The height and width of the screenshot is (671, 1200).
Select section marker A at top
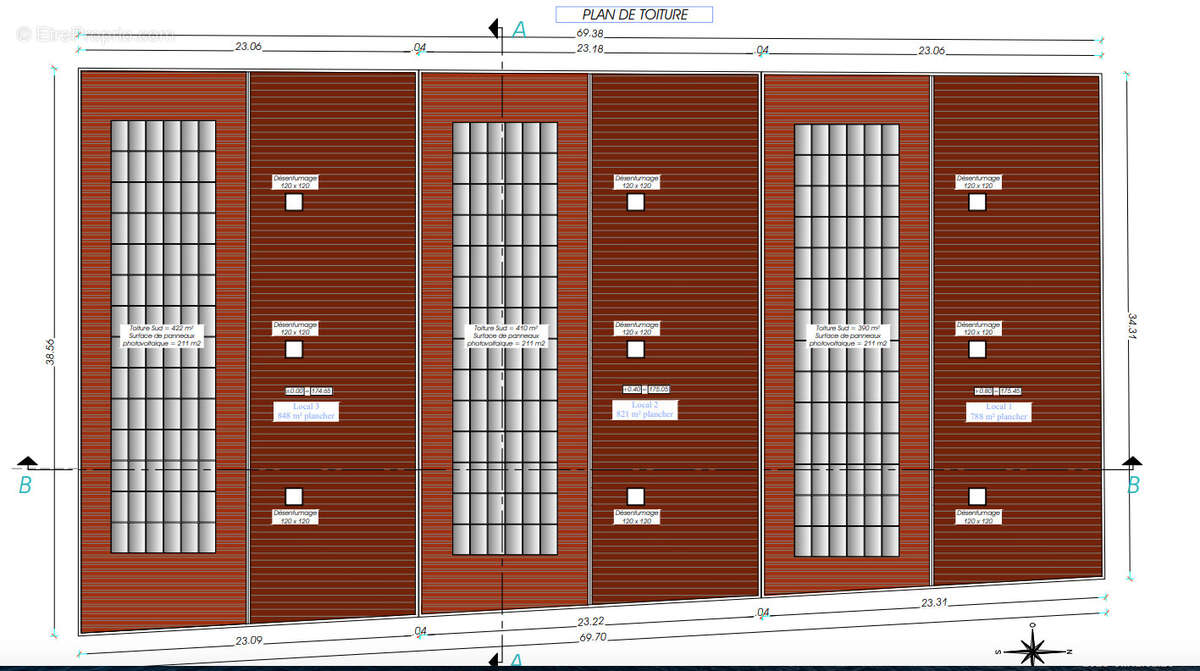click(x=518, y=30)
